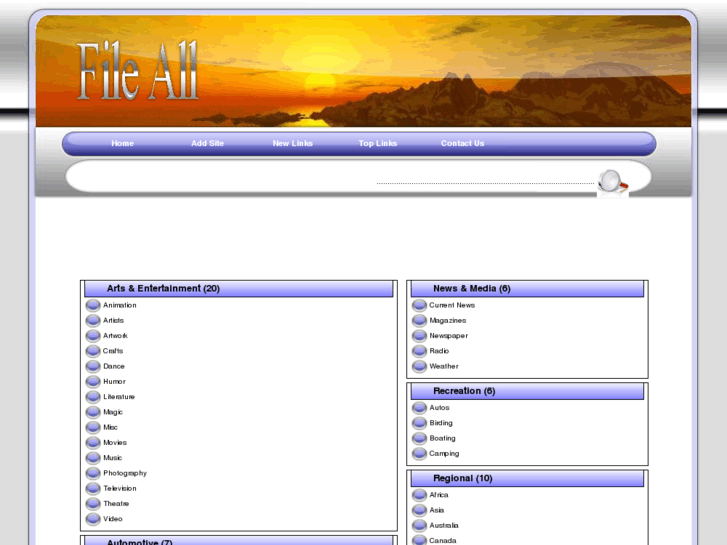Open the Magic subcategory link
727x545 pixels.
pos(113,412)
